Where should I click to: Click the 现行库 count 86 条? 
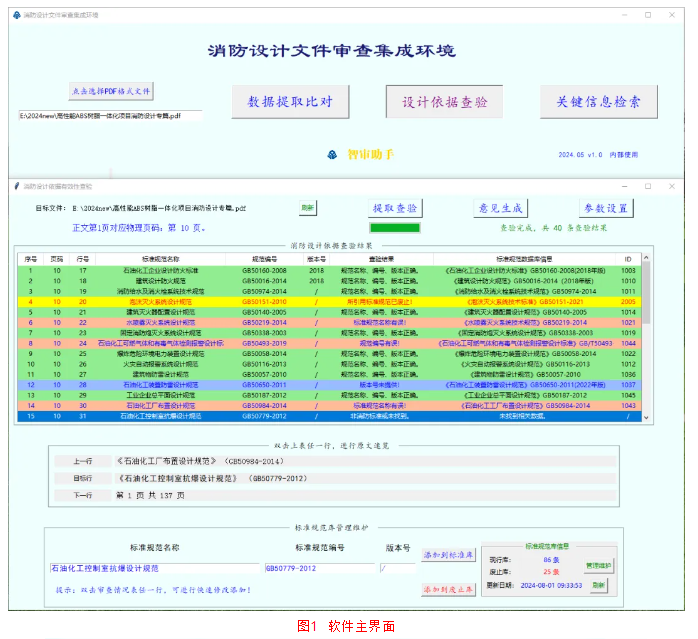[x=552, y=560]
